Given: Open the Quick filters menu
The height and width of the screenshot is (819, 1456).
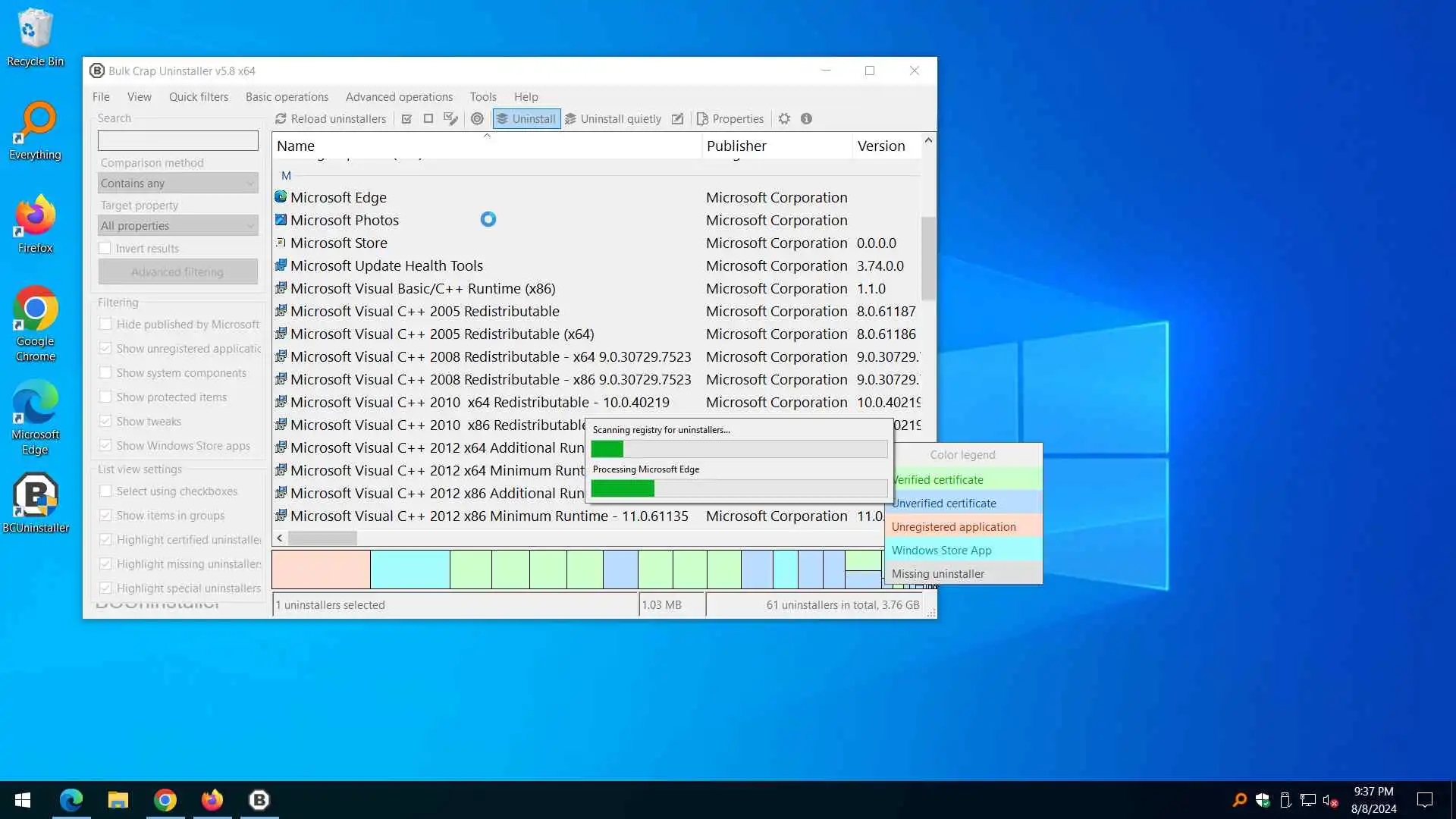Looking at the screenshot, I should click(198, 97).
